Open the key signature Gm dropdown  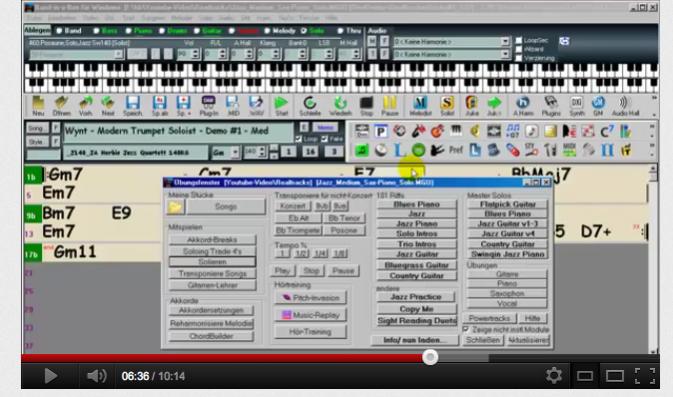[235, 152]
